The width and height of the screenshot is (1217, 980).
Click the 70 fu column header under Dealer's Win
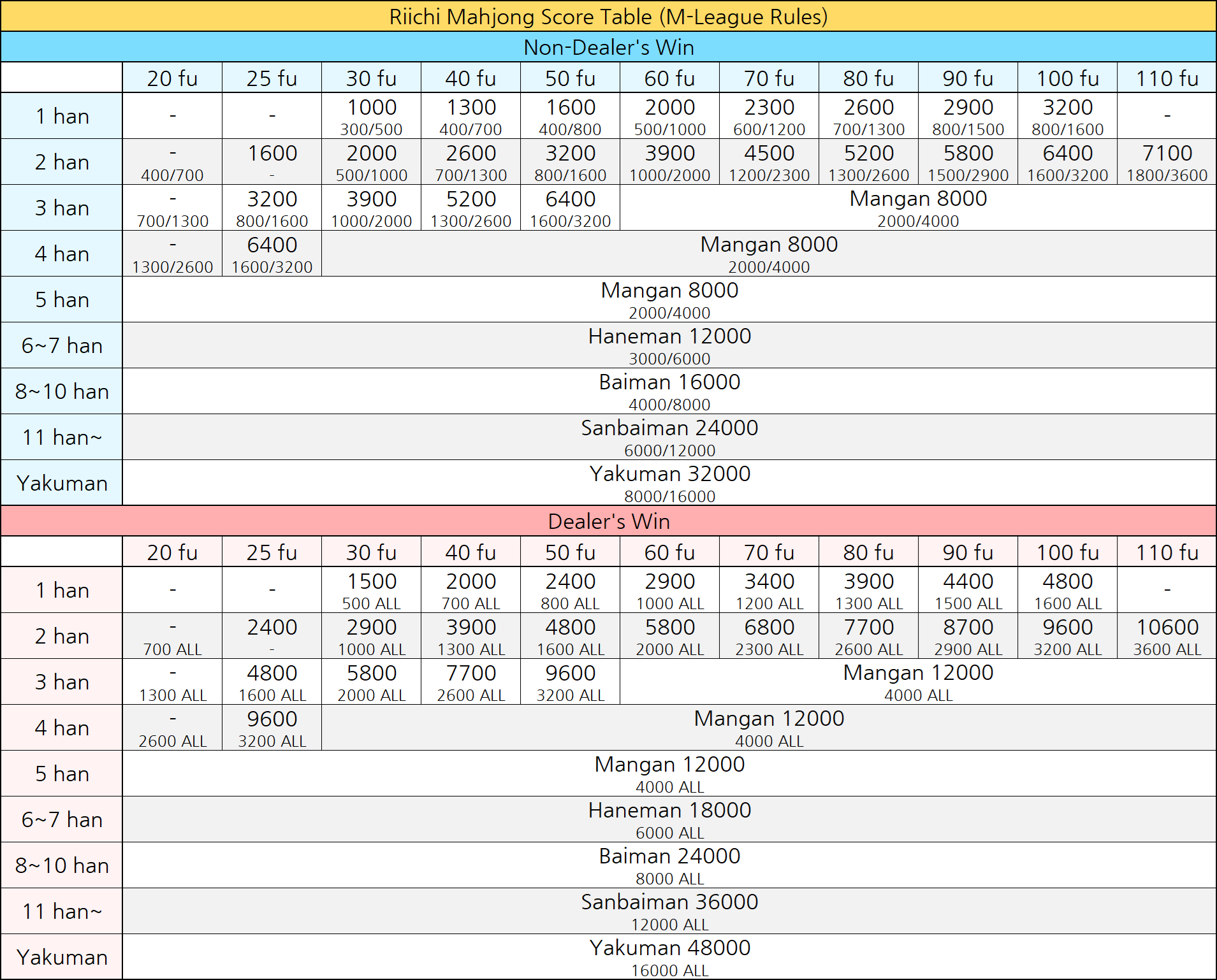click(x=769, y=552)
